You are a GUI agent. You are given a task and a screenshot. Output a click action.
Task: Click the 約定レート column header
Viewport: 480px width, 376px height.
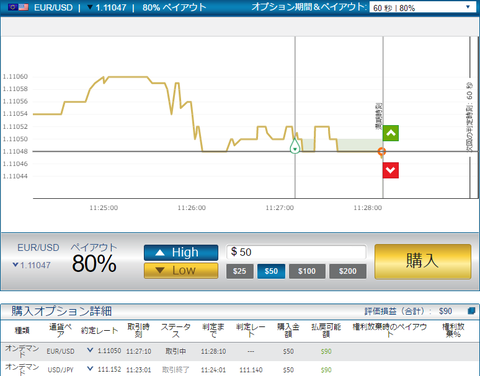click(x=100, y=330)
